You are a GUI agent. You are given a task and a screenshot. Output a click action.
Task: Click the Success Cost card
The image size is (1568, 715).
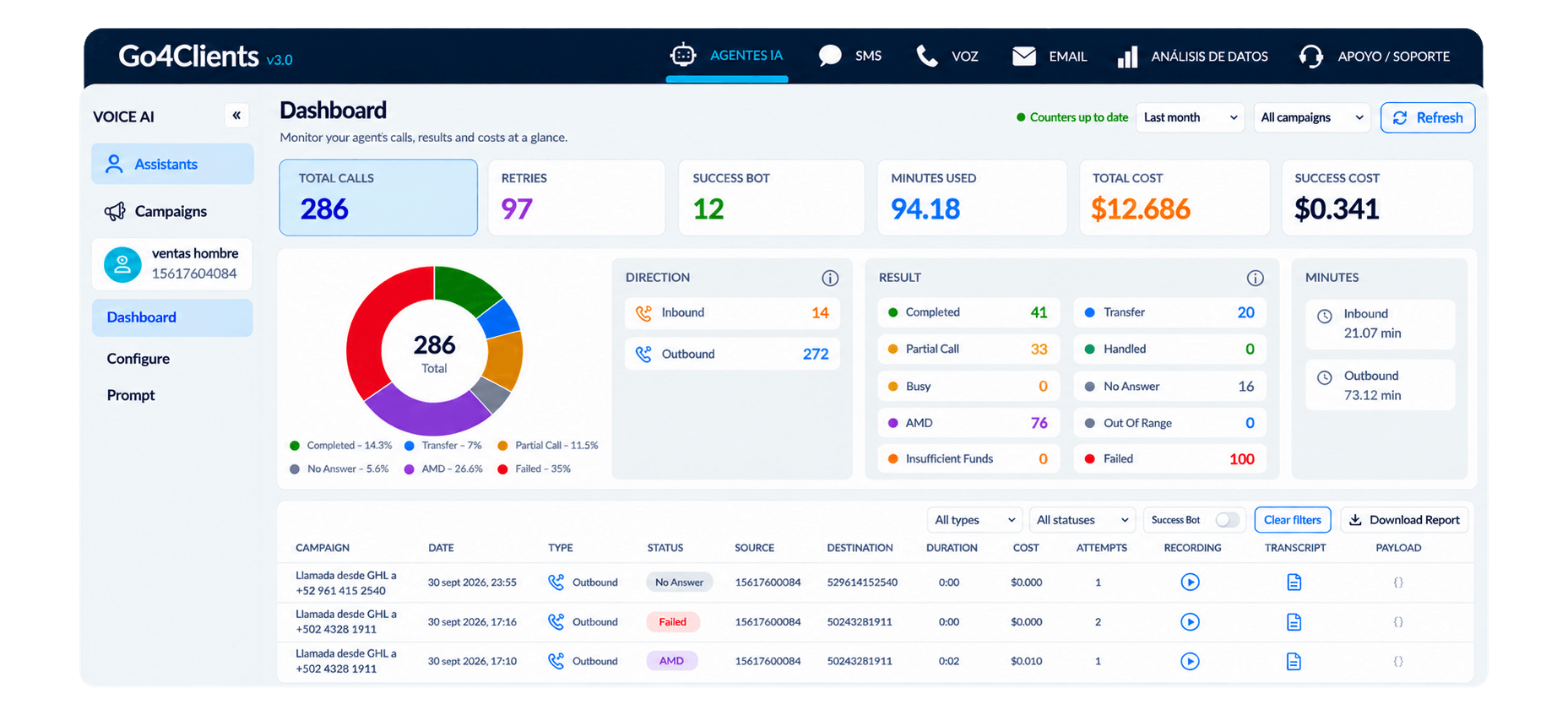[x=1377, y=198]
